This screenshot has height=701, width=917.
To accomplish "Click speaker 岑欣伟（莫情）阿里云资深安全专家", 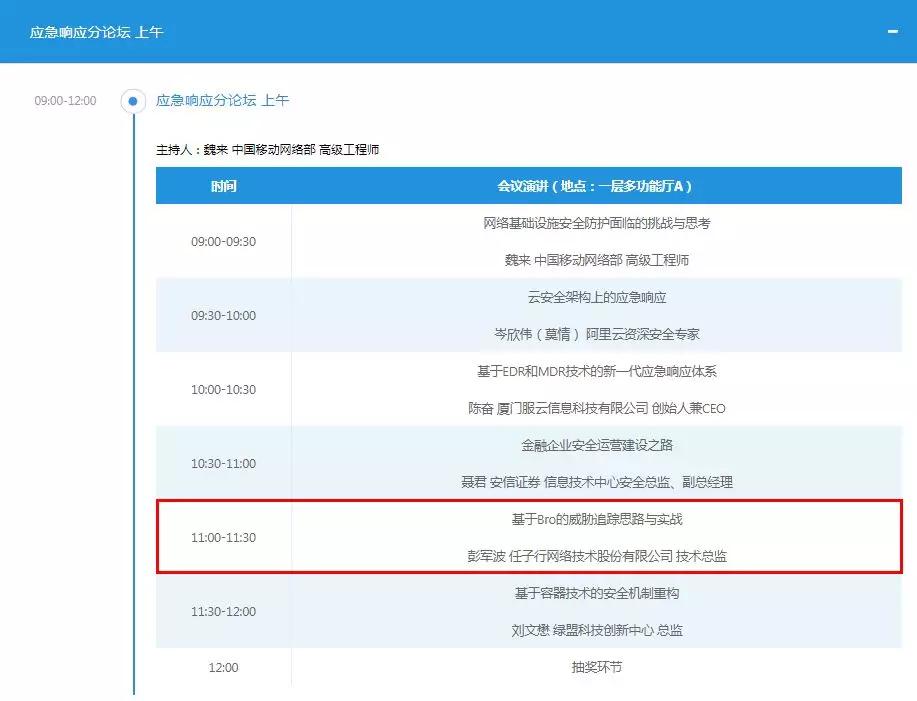I will (x=596, y=334).
